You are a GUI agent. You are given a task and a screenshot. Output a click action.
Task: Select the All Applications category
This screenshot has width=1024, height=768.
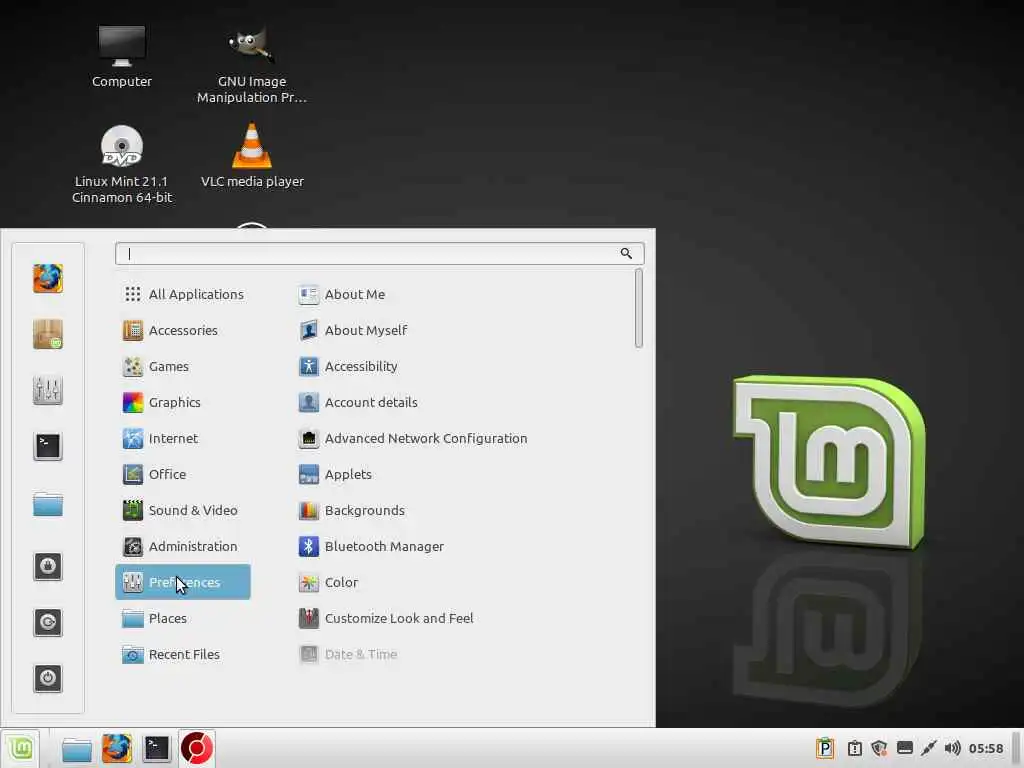[183, 295]
